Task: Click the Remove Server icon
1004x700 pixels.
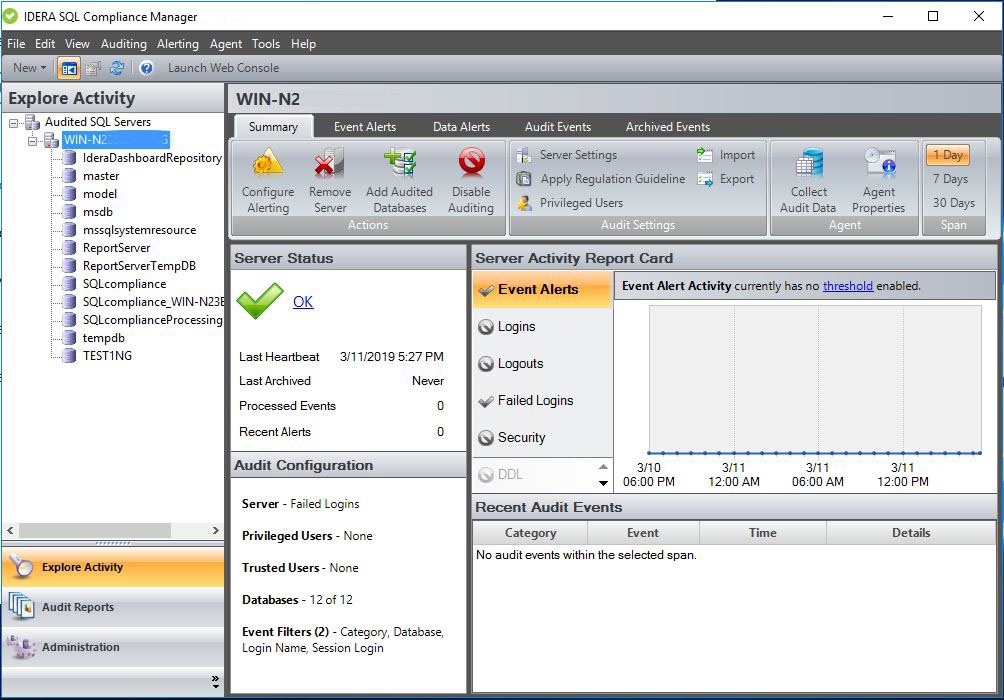Action: click(330, 181)
